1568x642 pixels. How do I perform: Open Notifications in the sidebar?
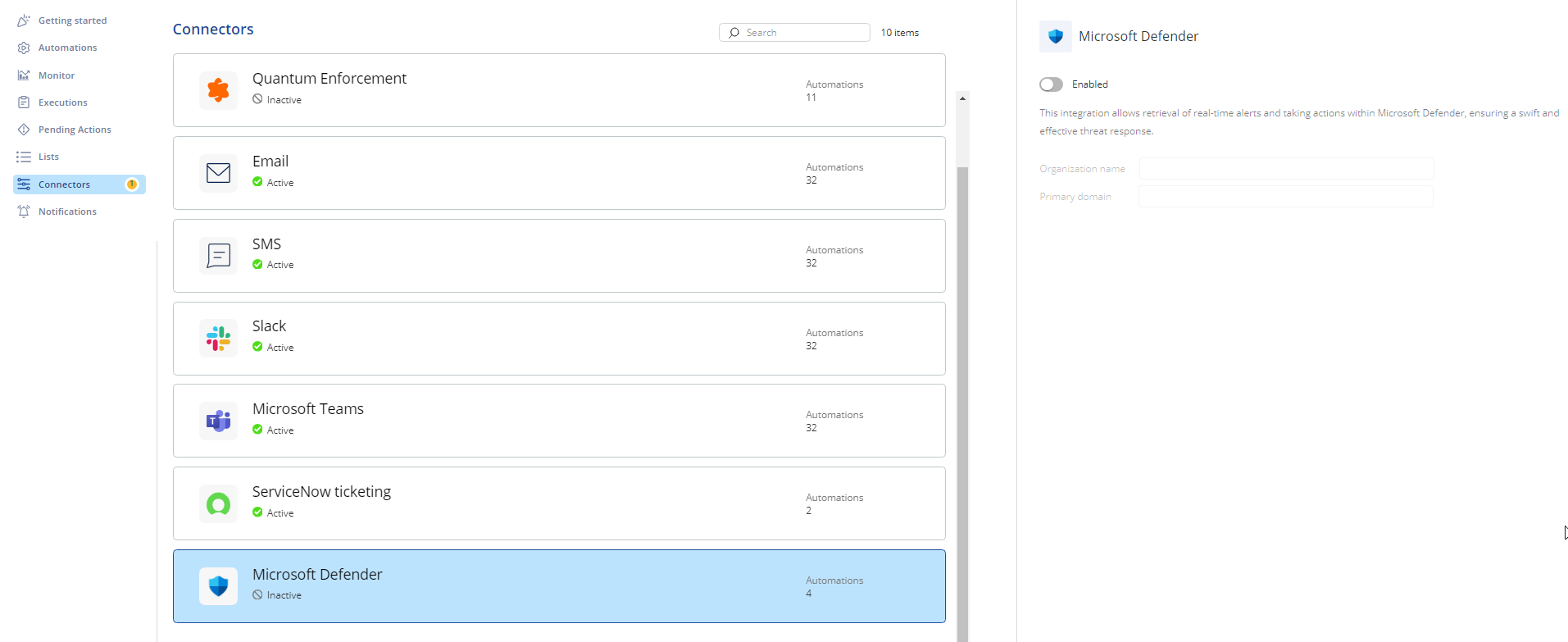pyautogui.click(x=67, y=212)
